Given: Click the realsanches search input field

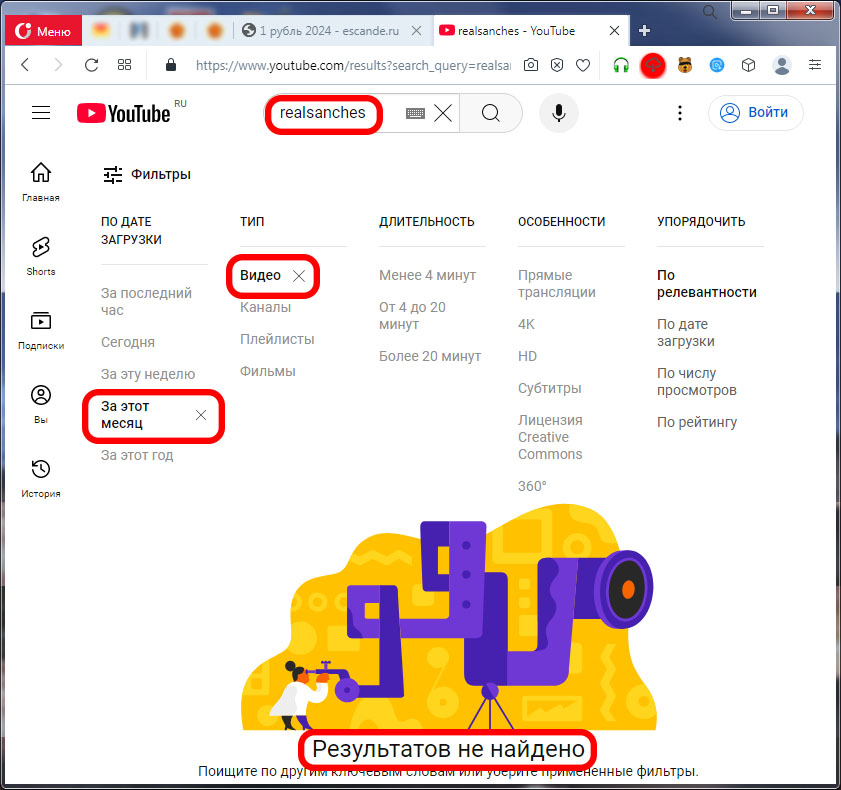Looking at the screenshot, I should pyautogui.click(x=323, y=113).
